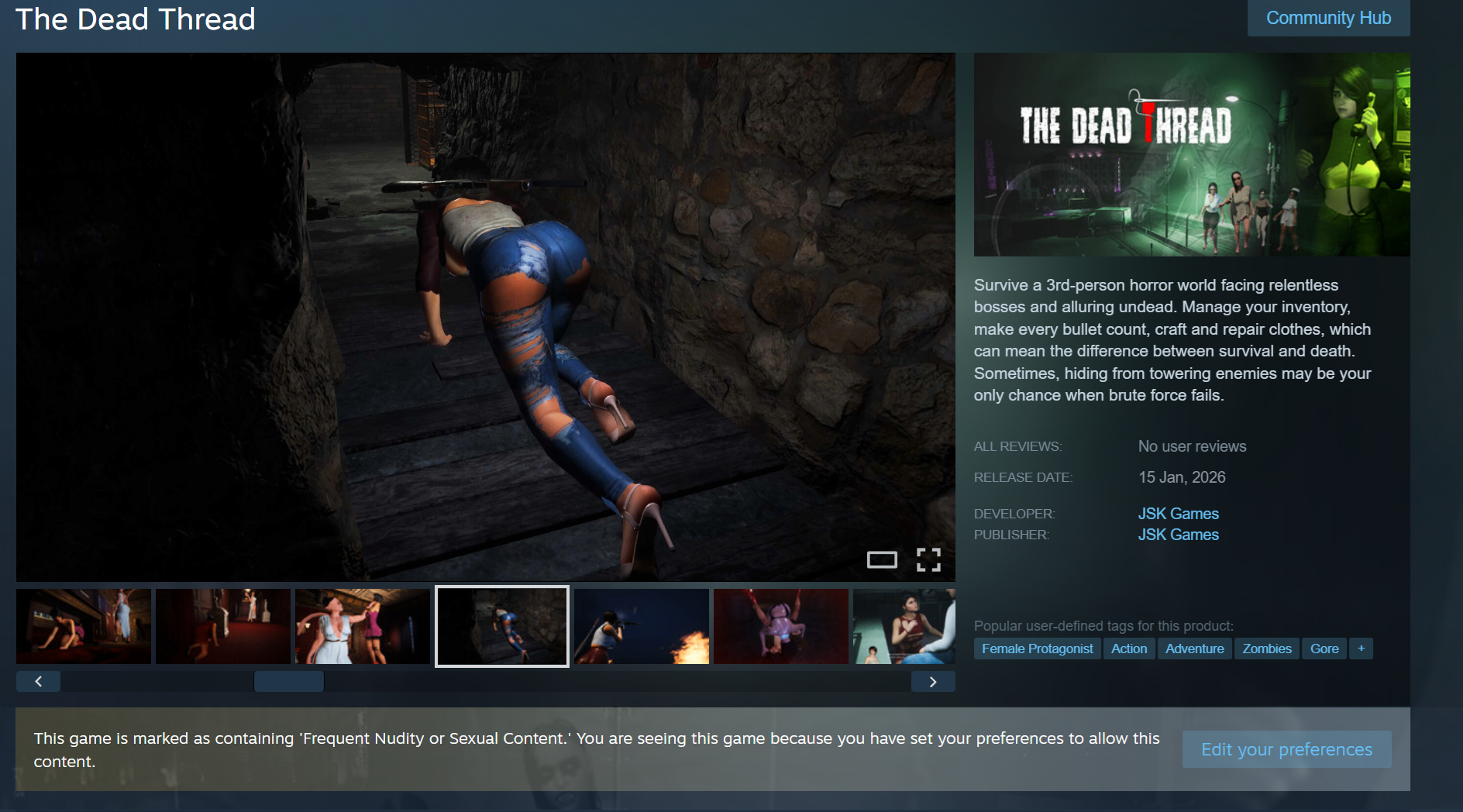This screenshot has width=1463, height=812.
Task: Open the screenshot in fullscreen view
Action: pyautogui.click(x=928, y=559)
